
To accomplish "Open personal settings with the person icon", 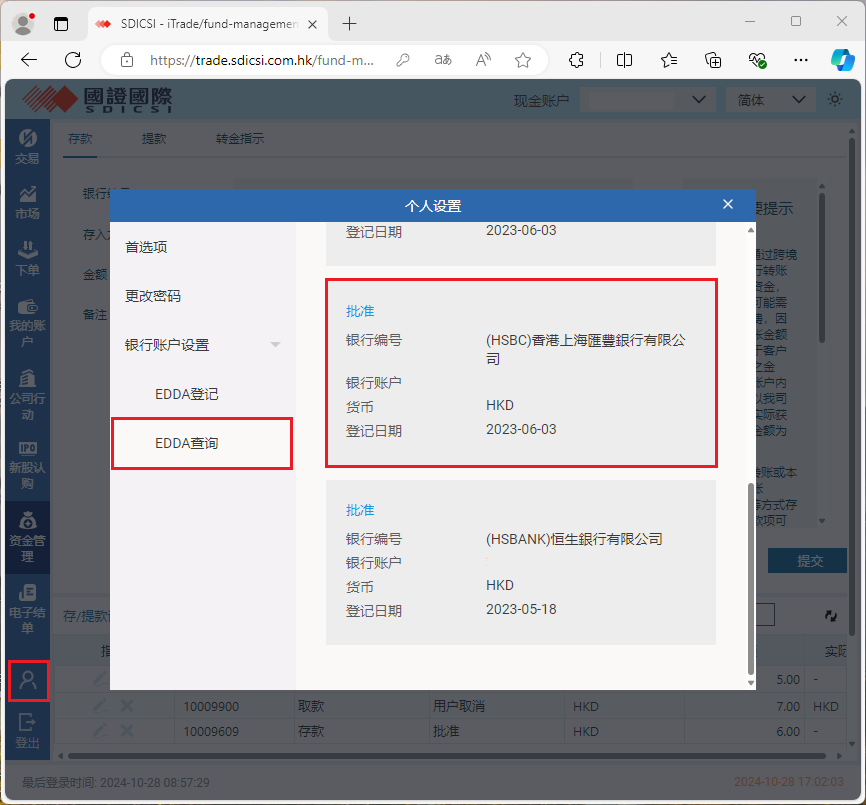I will coord(27,680).
